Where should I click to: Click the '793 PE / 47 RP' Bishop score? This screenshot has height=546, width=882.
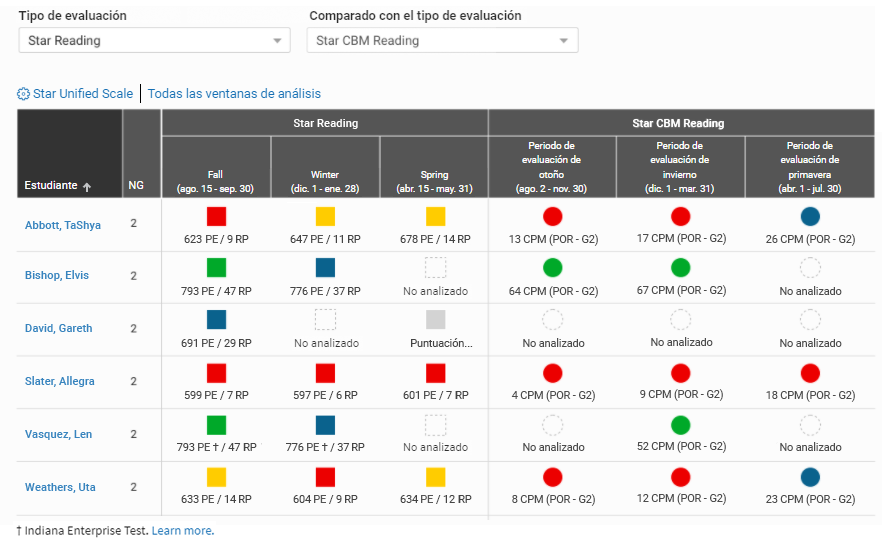217,291
